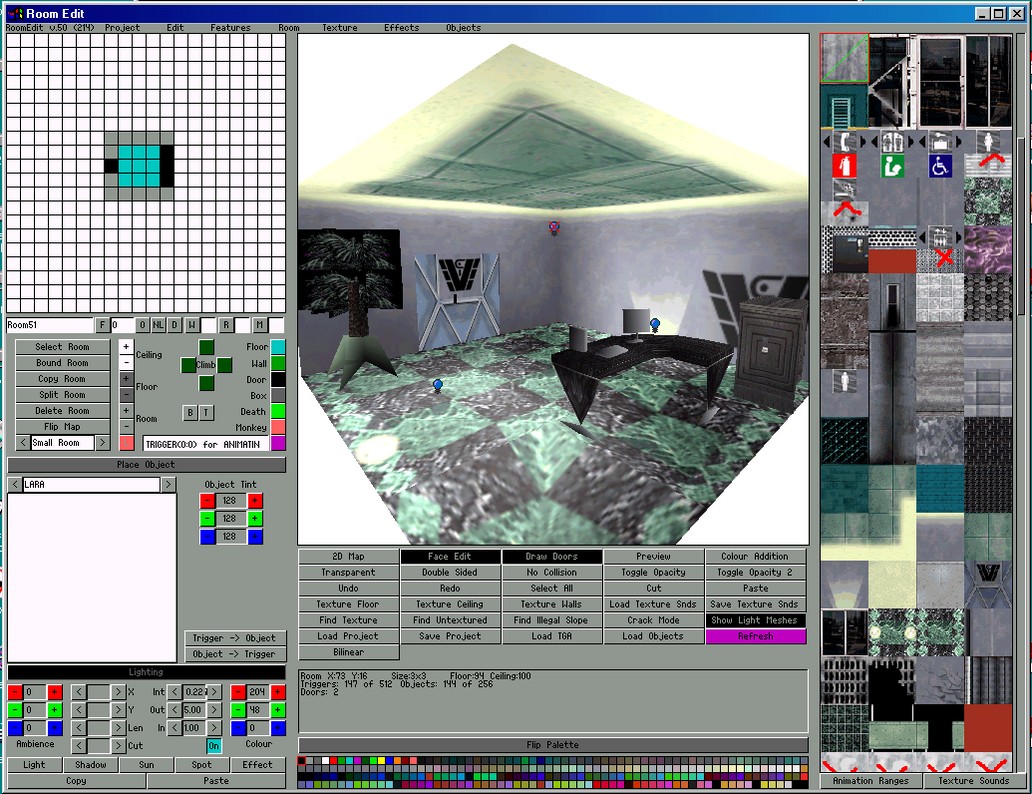The height and width of the screenshot is (794, 1032).
Task: Toggle the Double Sided option
Action: click(x=450, y=573)
